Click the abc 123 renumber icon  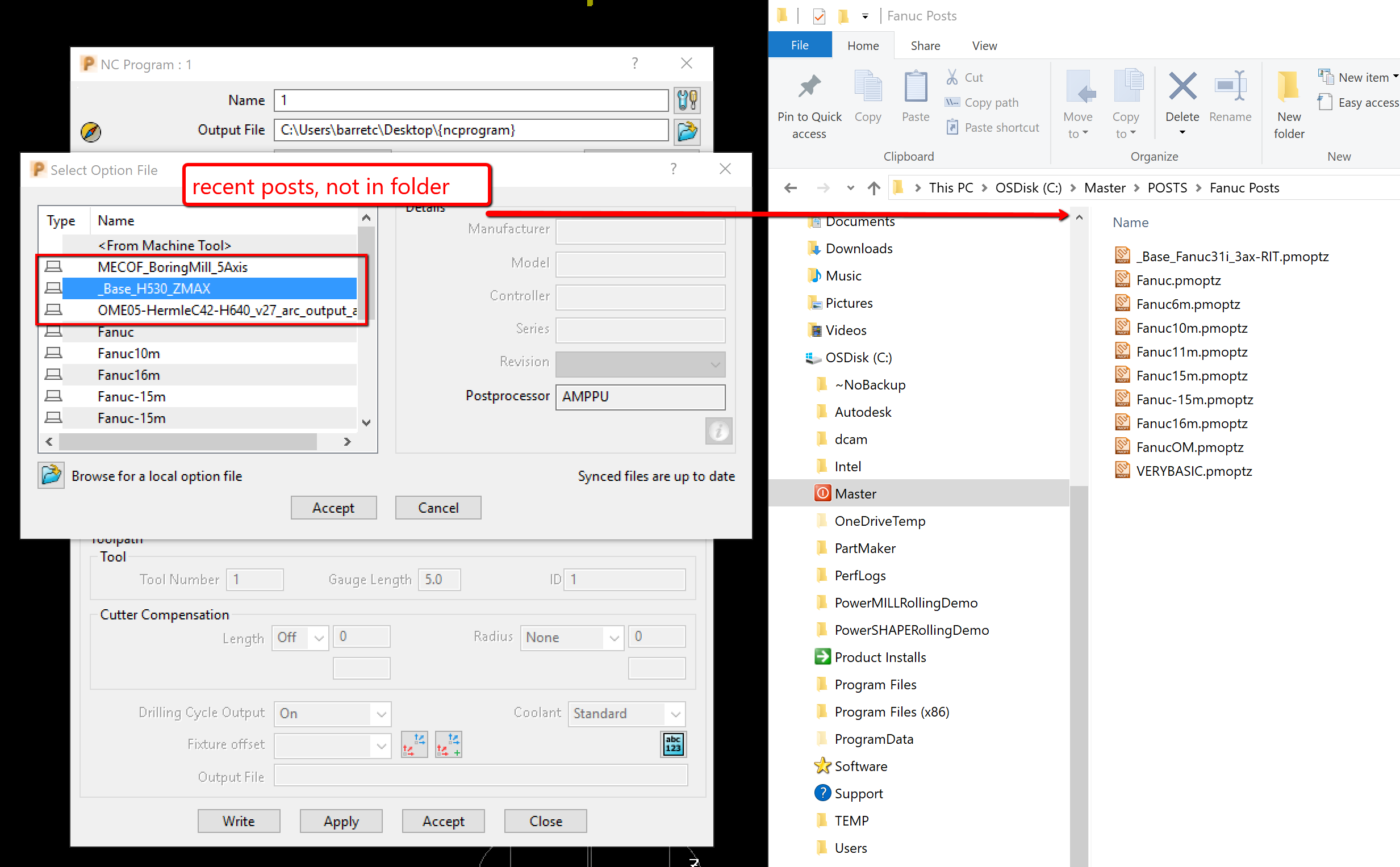pyautogui.click(x=673, y=744)
